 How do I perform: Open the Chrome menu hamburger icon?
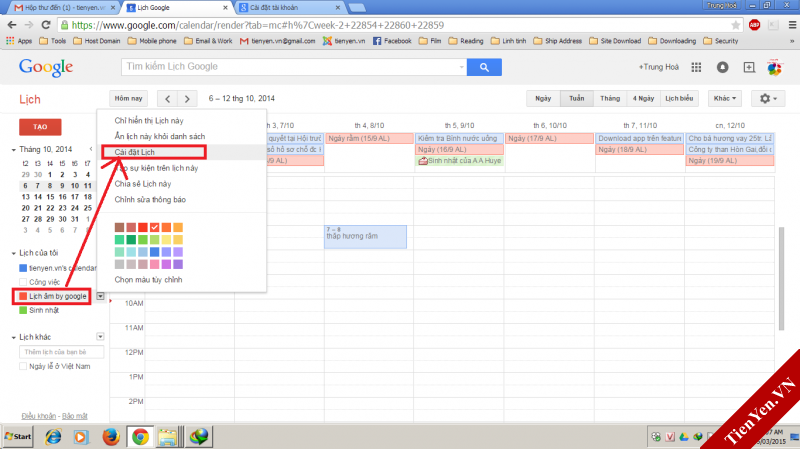tap(792, 25)
